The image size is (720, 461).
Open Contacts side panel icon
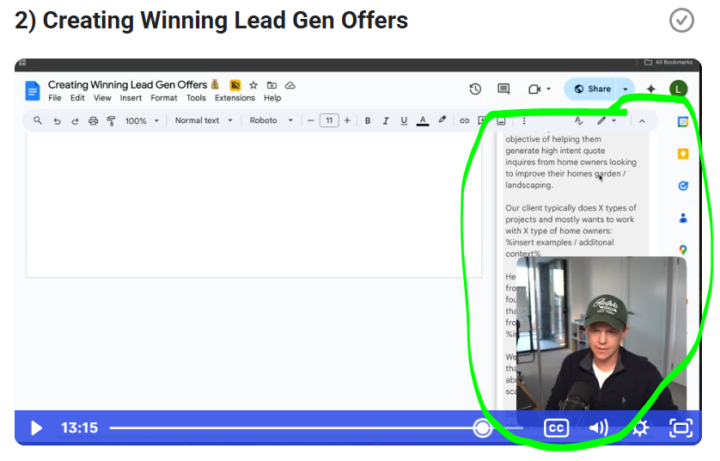tap(683, 218)
